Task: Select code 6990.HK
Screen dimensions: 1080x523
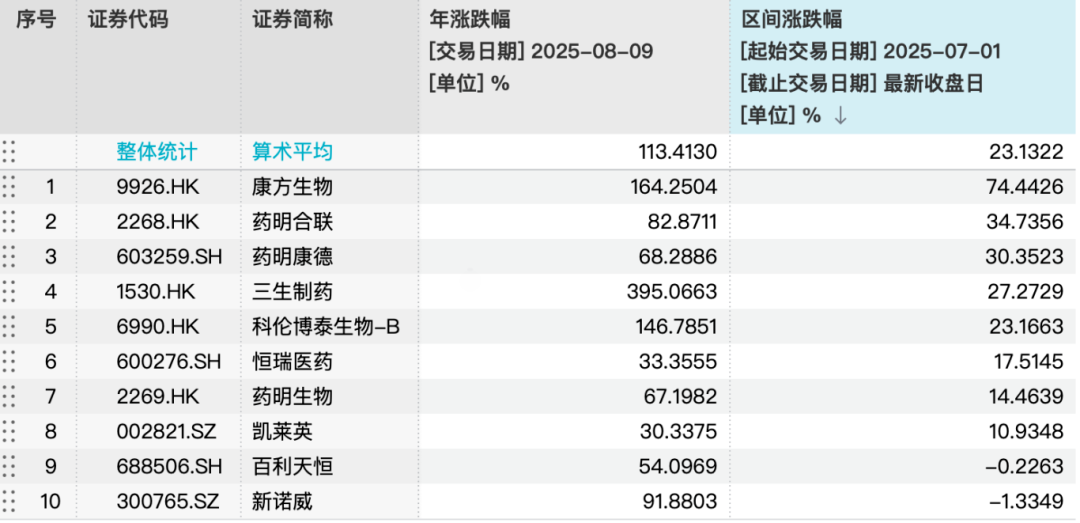Action: 156,327
